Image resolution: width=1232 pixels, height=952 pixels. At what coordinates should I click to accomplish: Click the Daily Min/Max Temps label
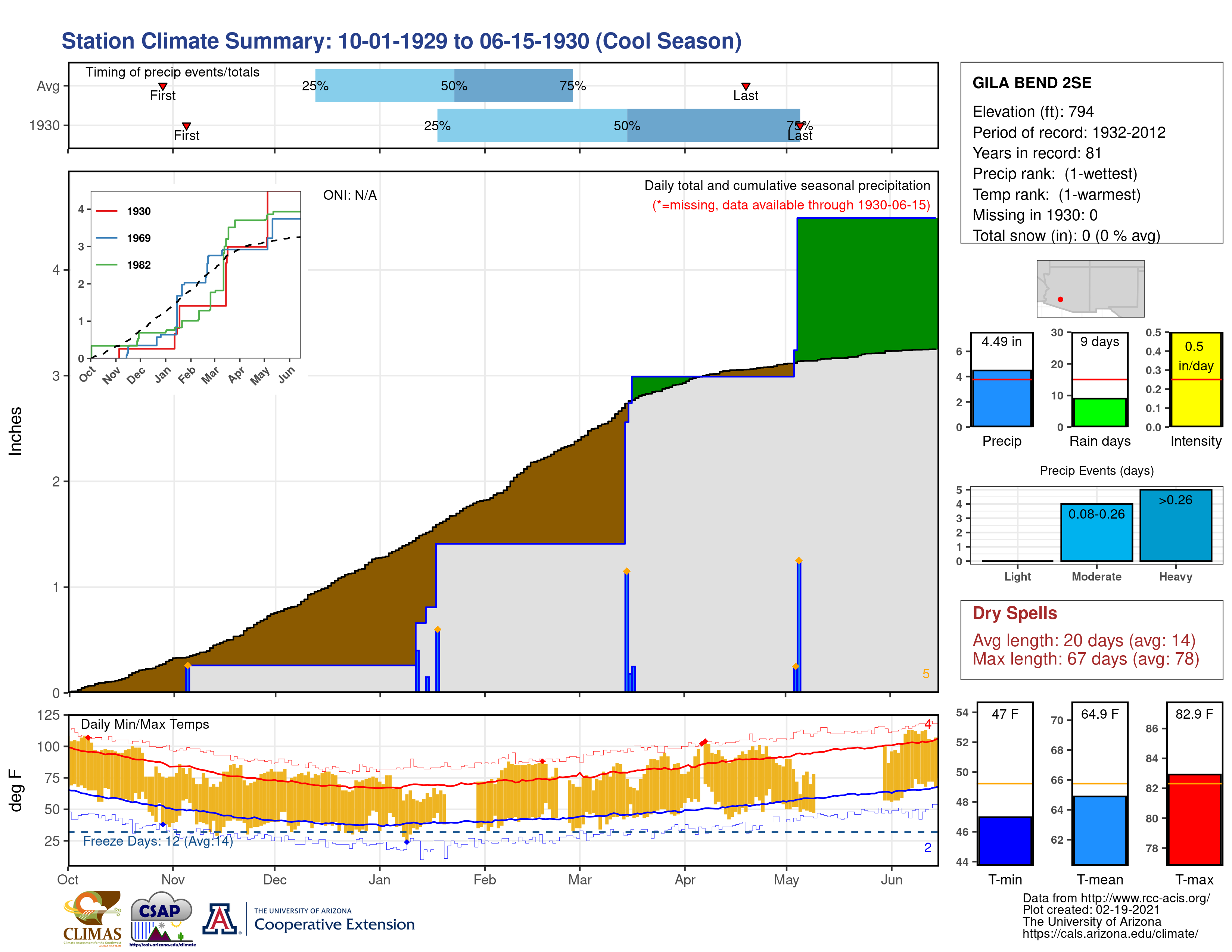[145, 724]
